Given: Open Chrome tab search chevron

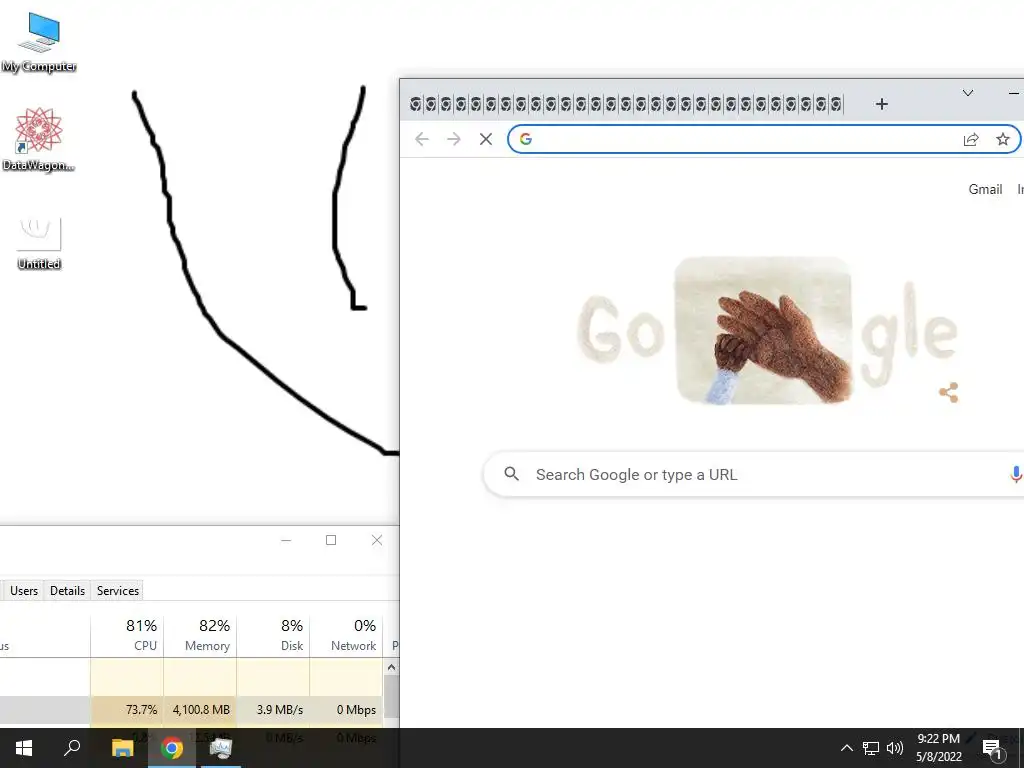Looking at the screenshot, I should pyautogui.click(x=968, y=93).
